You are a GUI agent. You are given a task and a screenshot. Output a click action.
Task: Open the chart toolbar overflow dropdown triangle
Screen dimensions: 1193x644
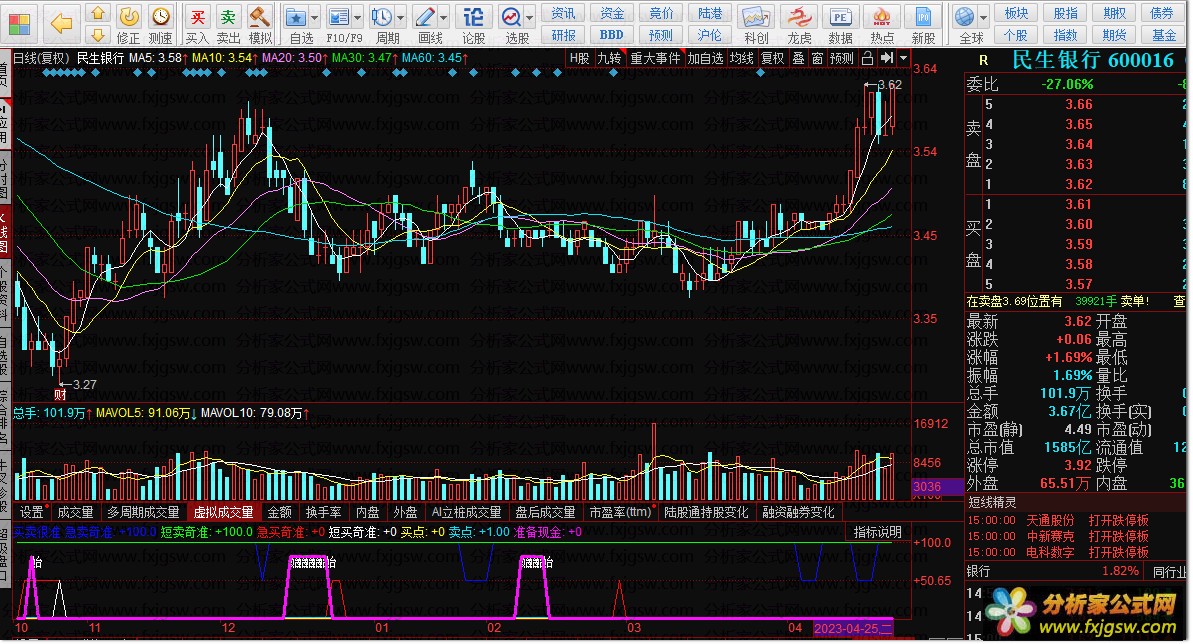tap(903, 58)
